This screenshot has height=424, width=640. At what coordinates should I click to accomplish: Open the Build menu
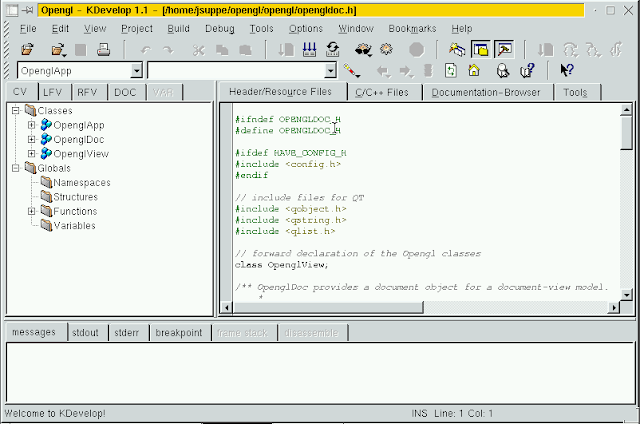[x=178, y=29]
